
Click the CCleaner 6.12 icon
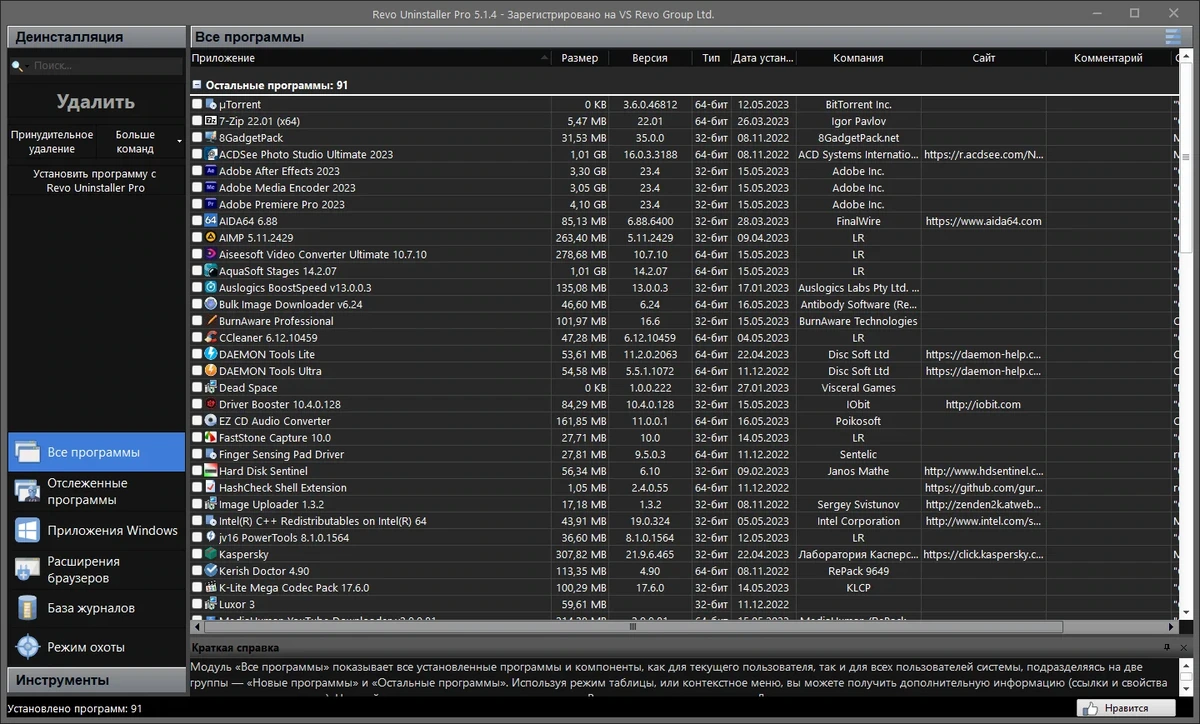(x=211, y=338)
